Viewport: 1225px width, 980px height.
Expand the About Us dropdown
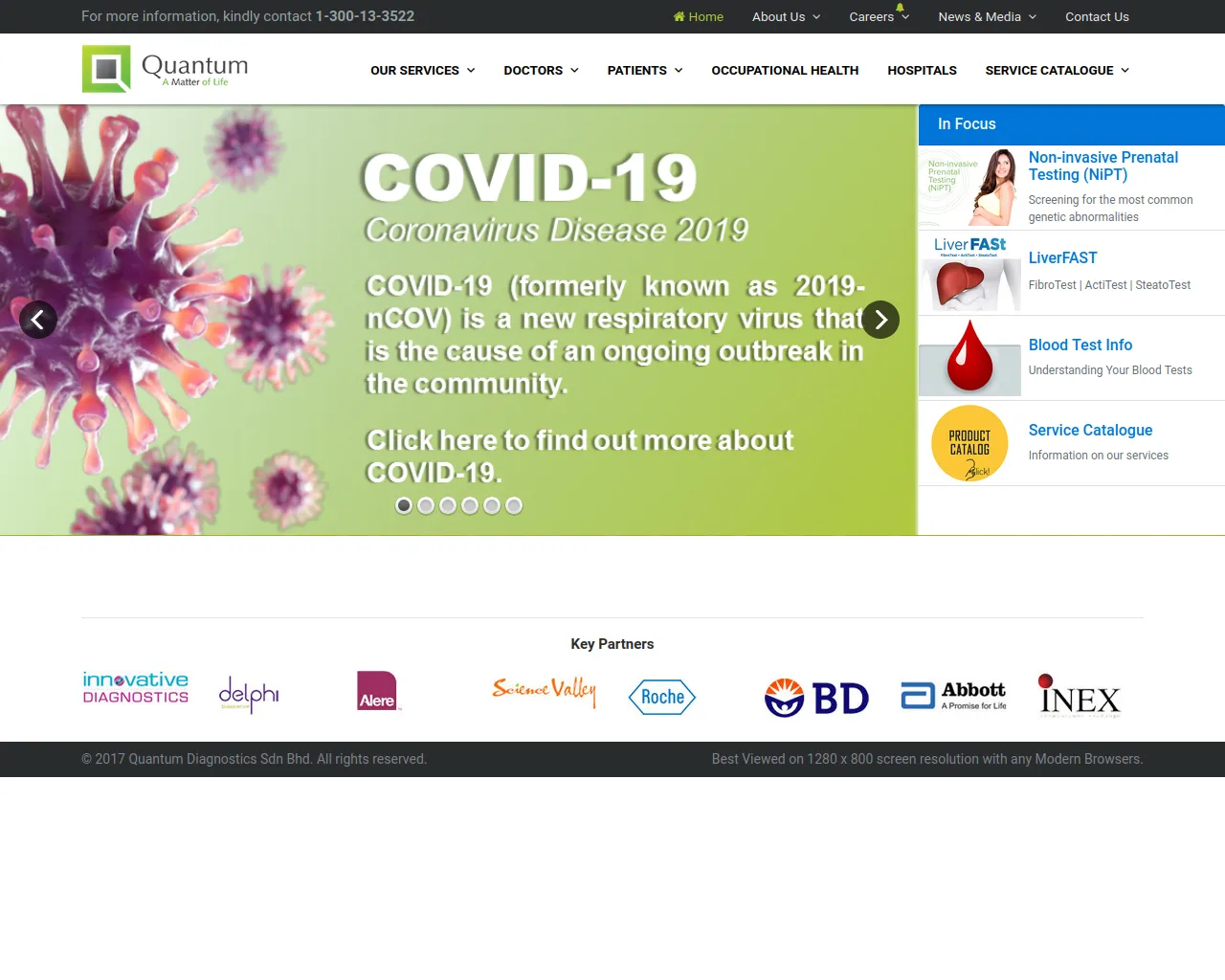click(787, 16)
